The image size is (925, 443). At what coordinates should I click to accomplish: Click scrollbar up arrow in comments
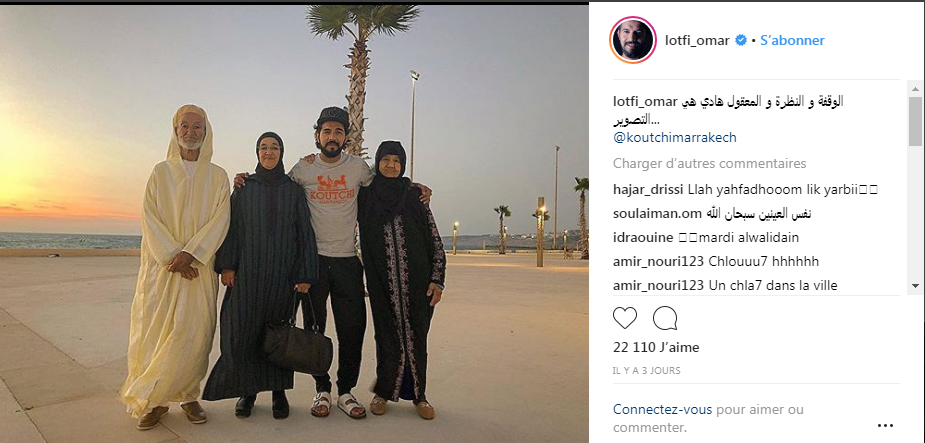click(x=916, y=89)
